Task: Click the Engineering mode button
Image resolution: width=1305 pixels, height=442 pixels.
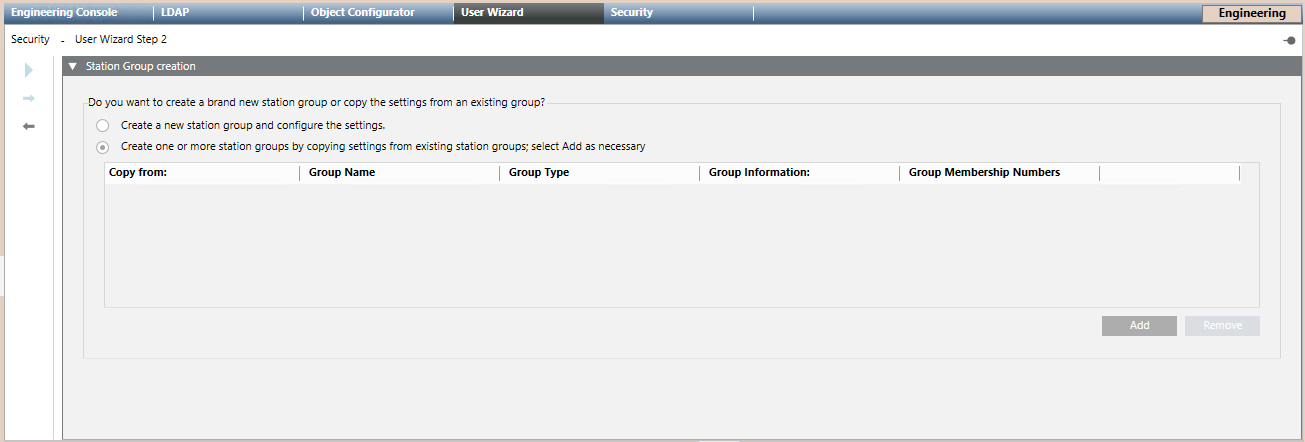Action: (x=1251, y=13)
